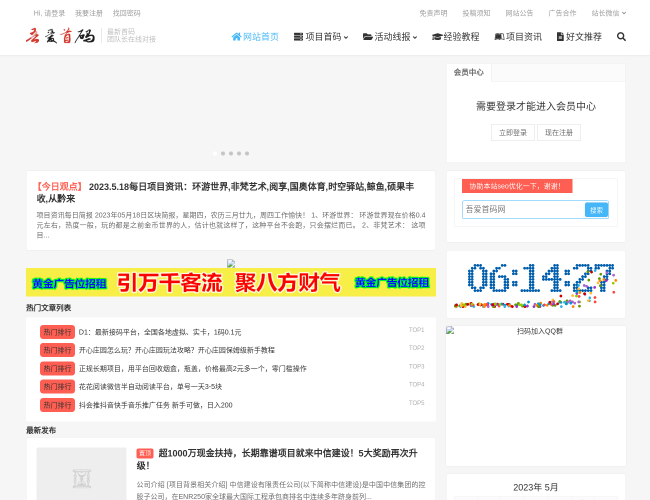Select the third carousel dot indicator
Viewport: 650px width, 500px height.
pyautogui.click(x=231, y=153)
